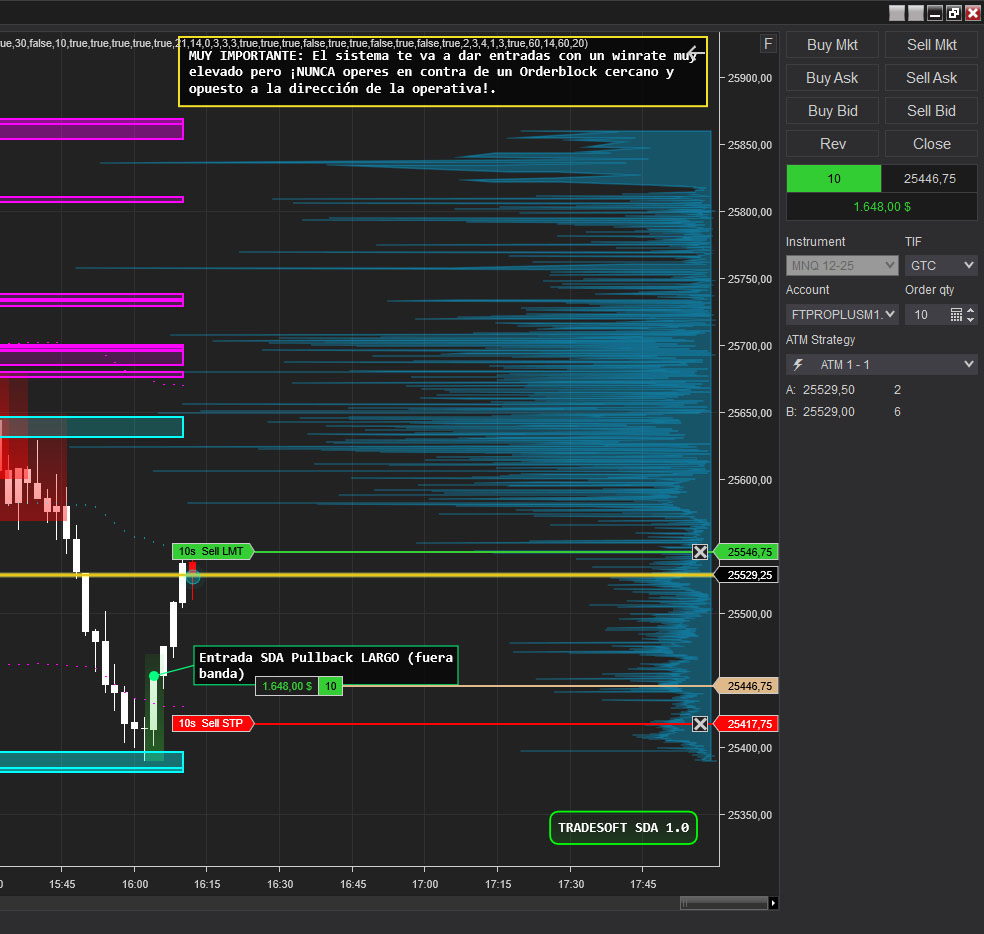This screenshot has height=934, width=984.
Task: Click the Order qty input field
Action: (925, 315)
